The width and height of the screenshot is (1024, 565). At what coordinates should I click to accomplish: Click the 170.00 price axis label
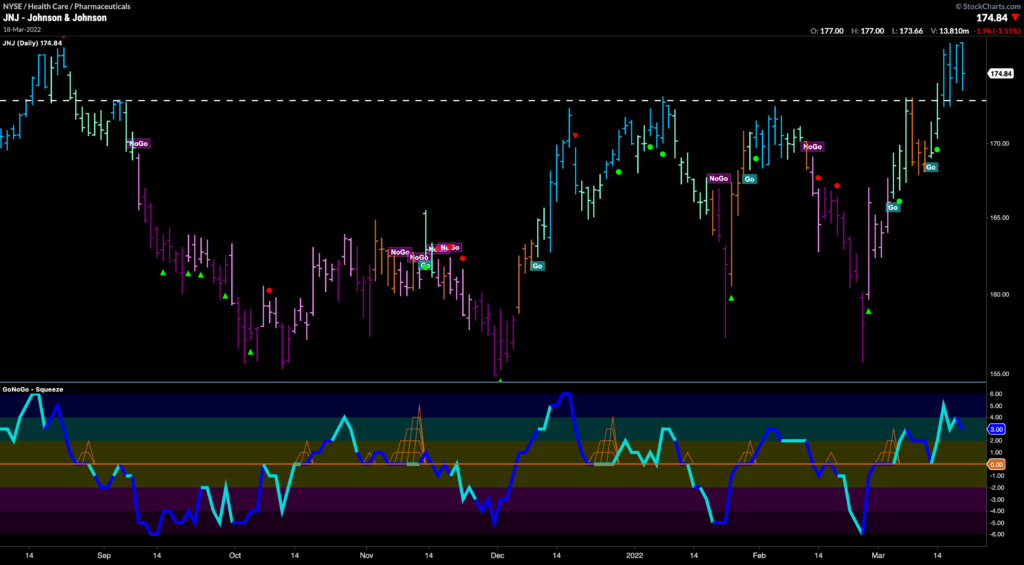(999, 143)
